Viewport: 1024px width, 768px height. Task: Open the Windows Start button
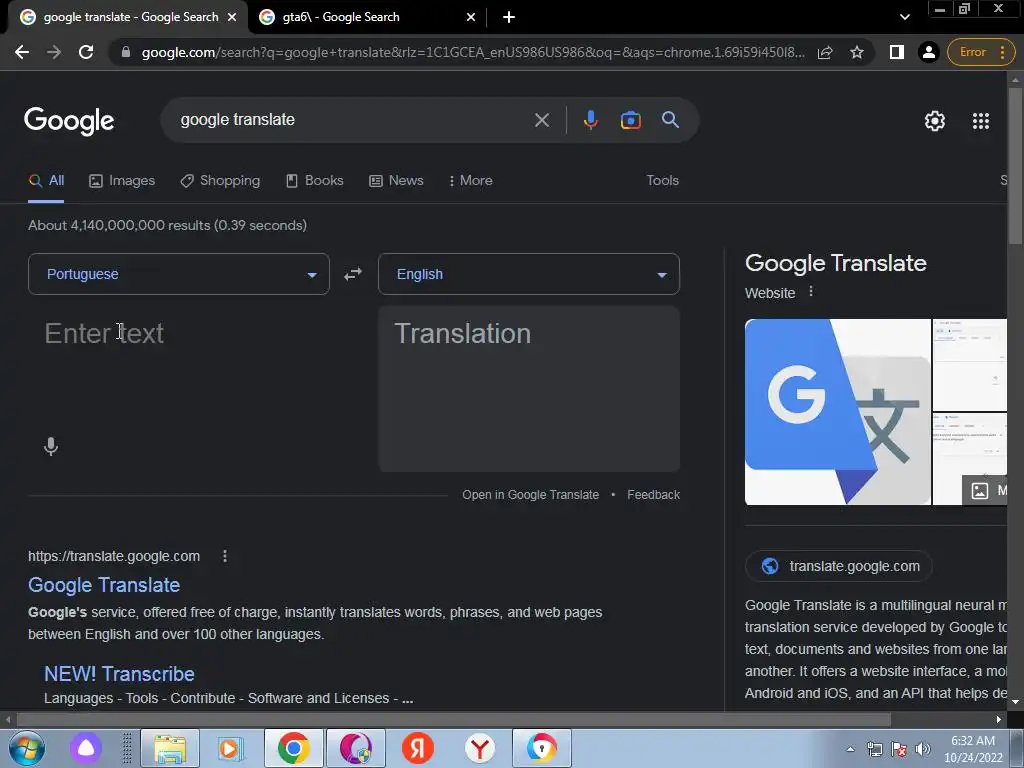click(x=27, y=748)
